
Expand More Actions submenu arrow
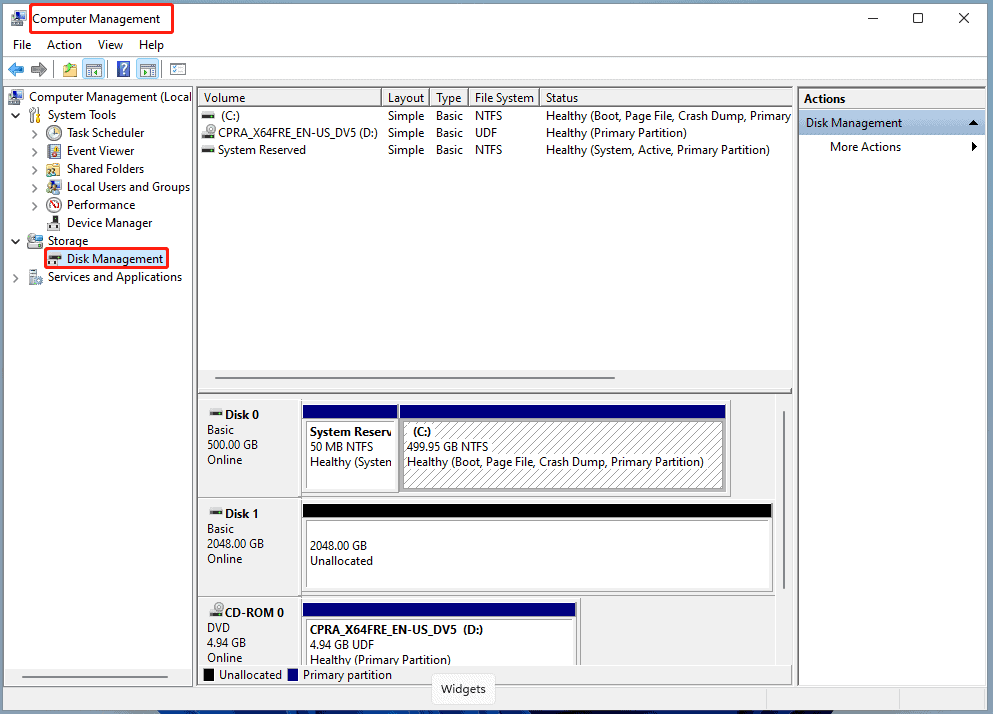(x=974, y=147)
